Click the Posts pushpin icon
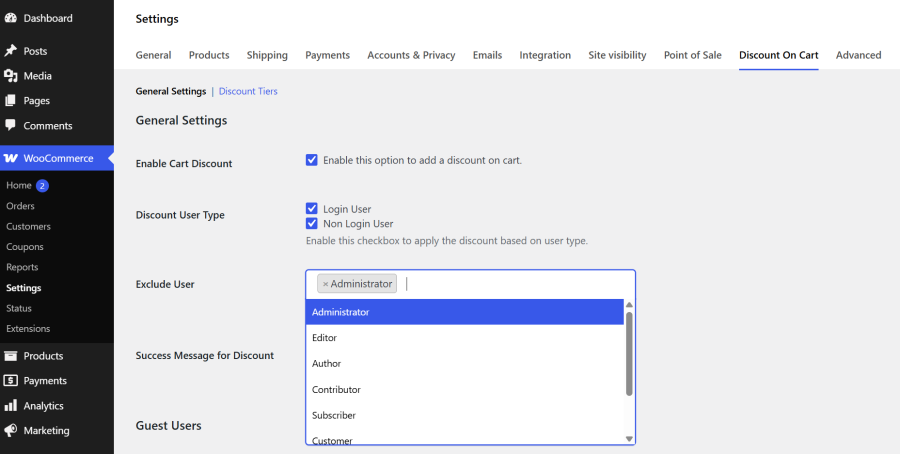Viewport: 900px width, 454px height. pyautogui.click(x=10, y=51)
